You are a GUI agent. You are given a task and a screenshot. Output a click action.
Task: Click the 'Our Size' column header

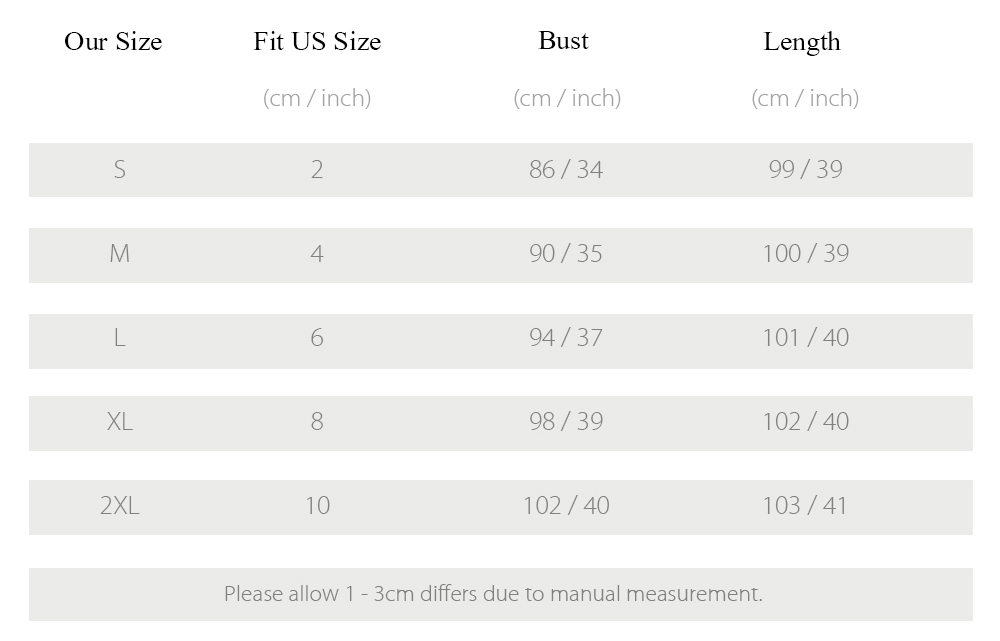[x=113, y=41]
